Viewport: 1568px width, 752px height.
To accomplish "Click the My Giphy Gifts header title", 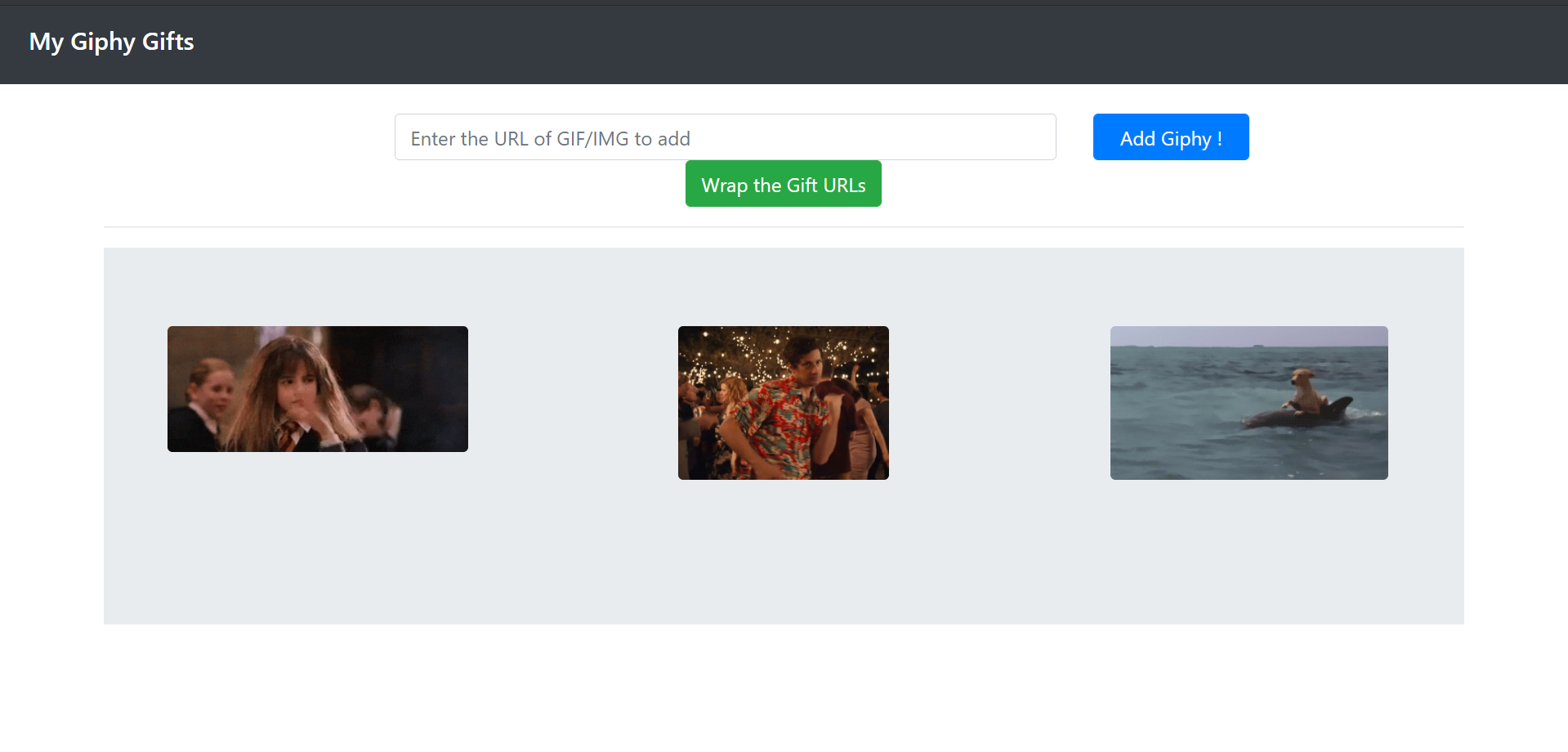I will [x=112, y=42].
